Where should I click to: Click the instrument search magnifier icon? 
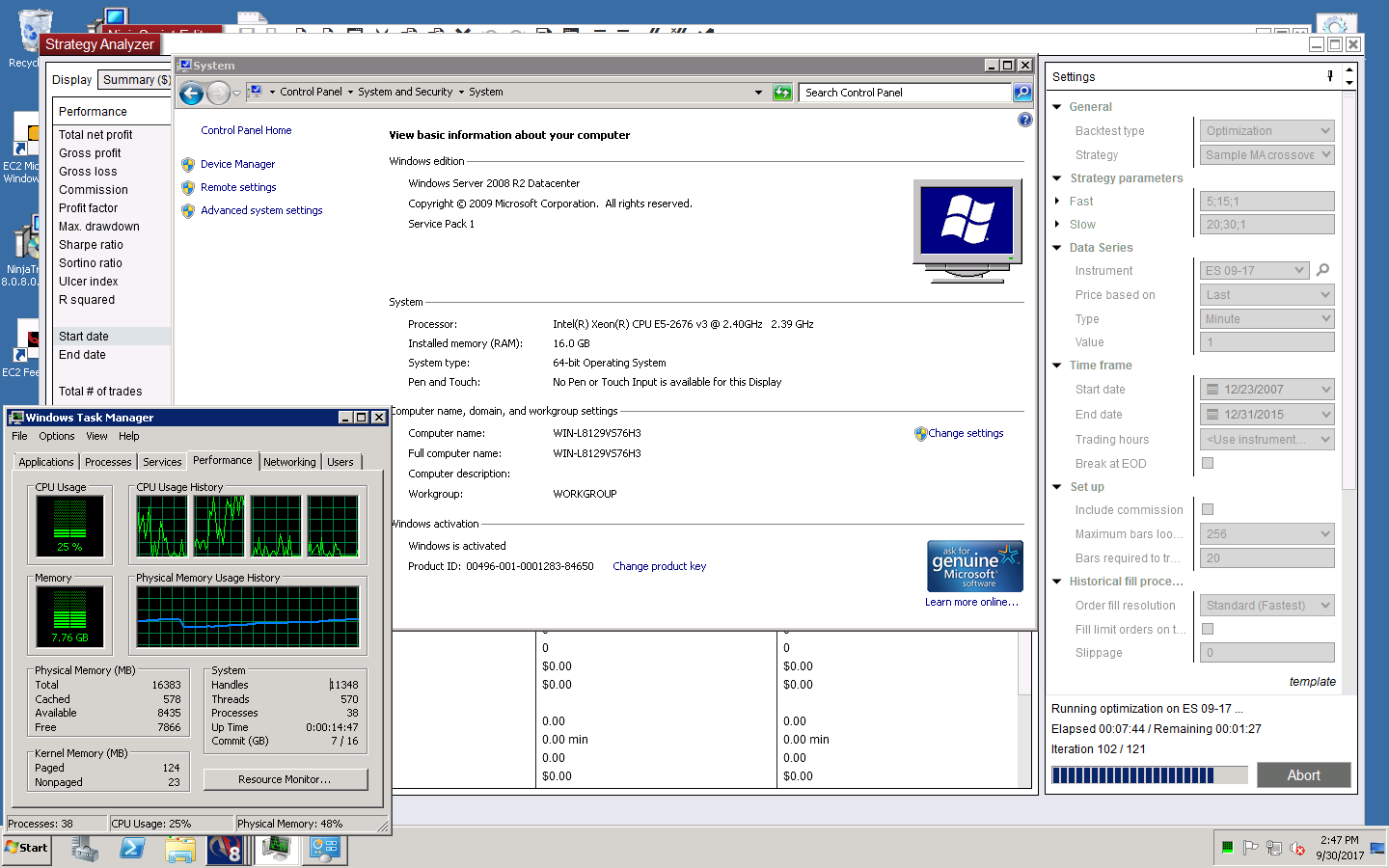[1322, 271]
